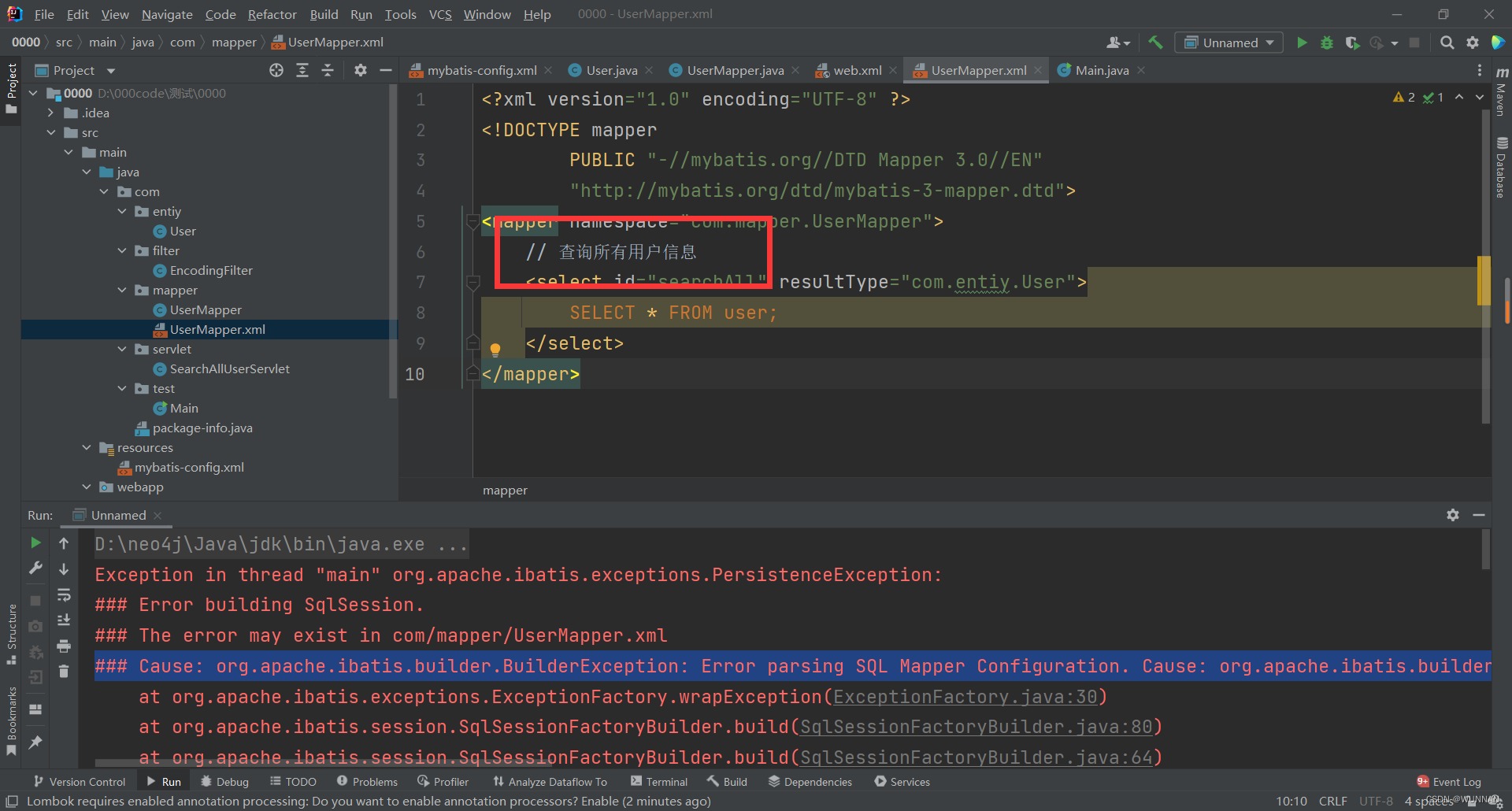Open the VCS menu
The height and width of the screenshot is (811, 1512).
440,14
